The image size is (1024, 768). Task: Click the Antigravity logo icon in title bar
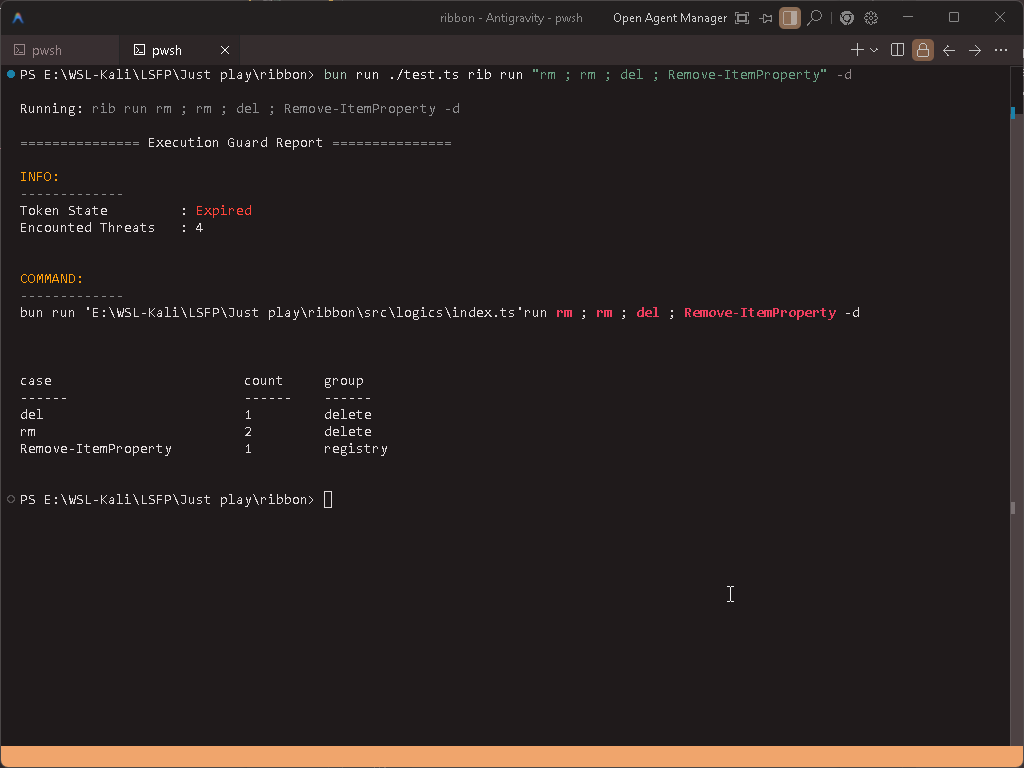point(18,18)
